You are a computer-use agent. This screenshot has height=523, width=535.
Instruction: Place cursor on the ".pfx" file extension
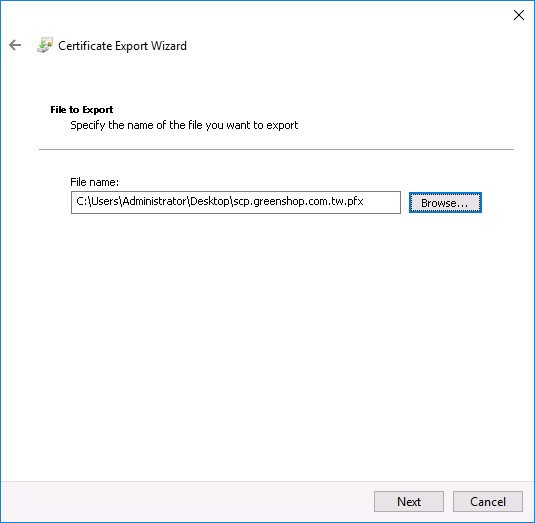click(x=354, y=201)
